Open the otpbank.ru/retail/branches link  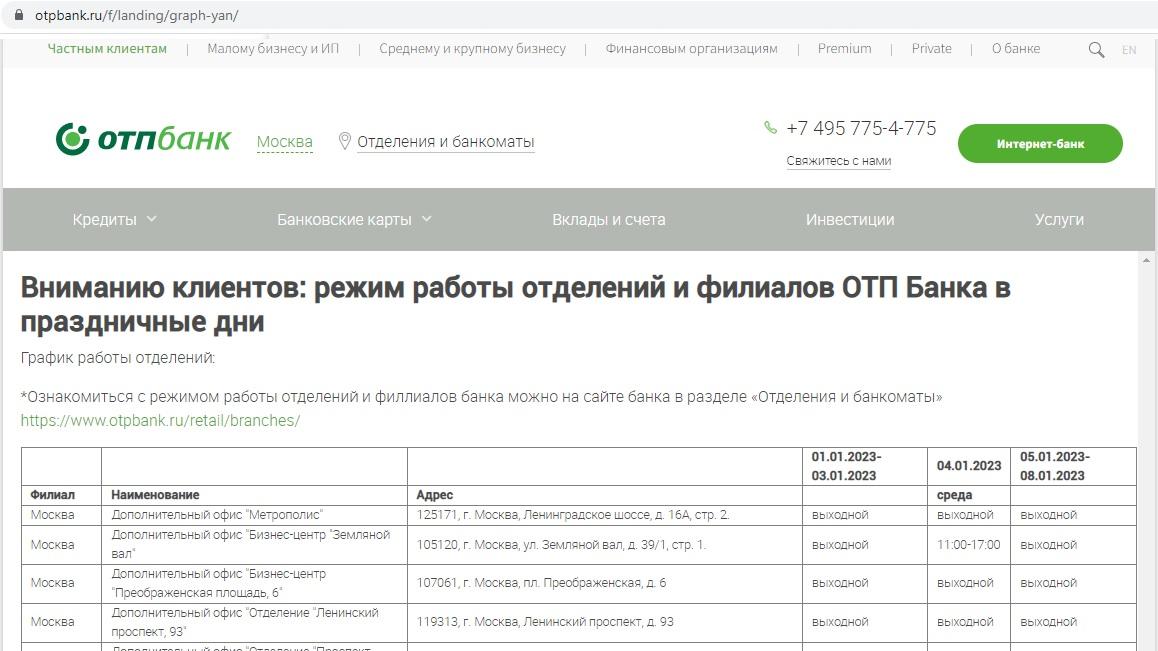click(x=160, y=420)
